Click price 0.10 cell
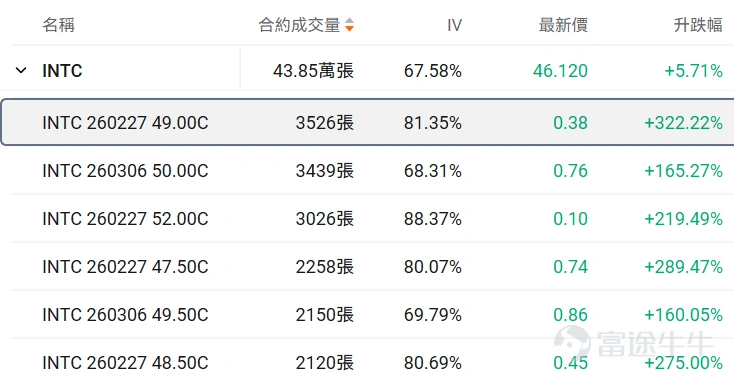The height and width of the screenshot is (380, 734). tap(571, 219)
